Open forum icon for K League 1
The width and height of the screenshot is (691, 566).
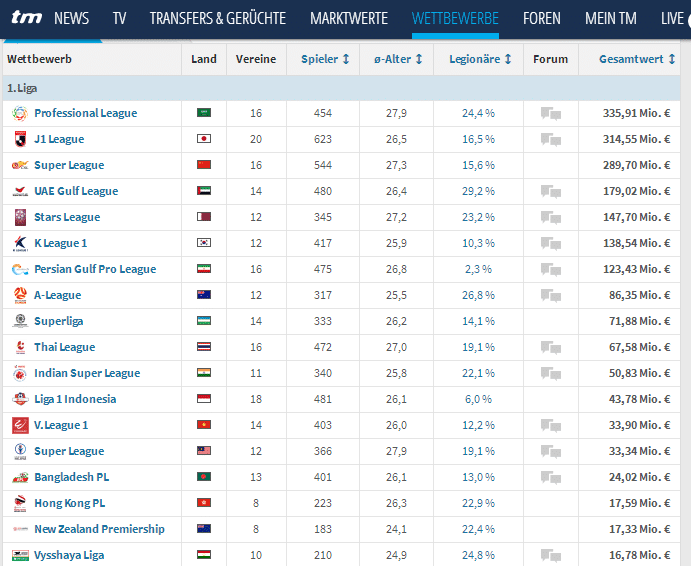[x=550, y=243]
